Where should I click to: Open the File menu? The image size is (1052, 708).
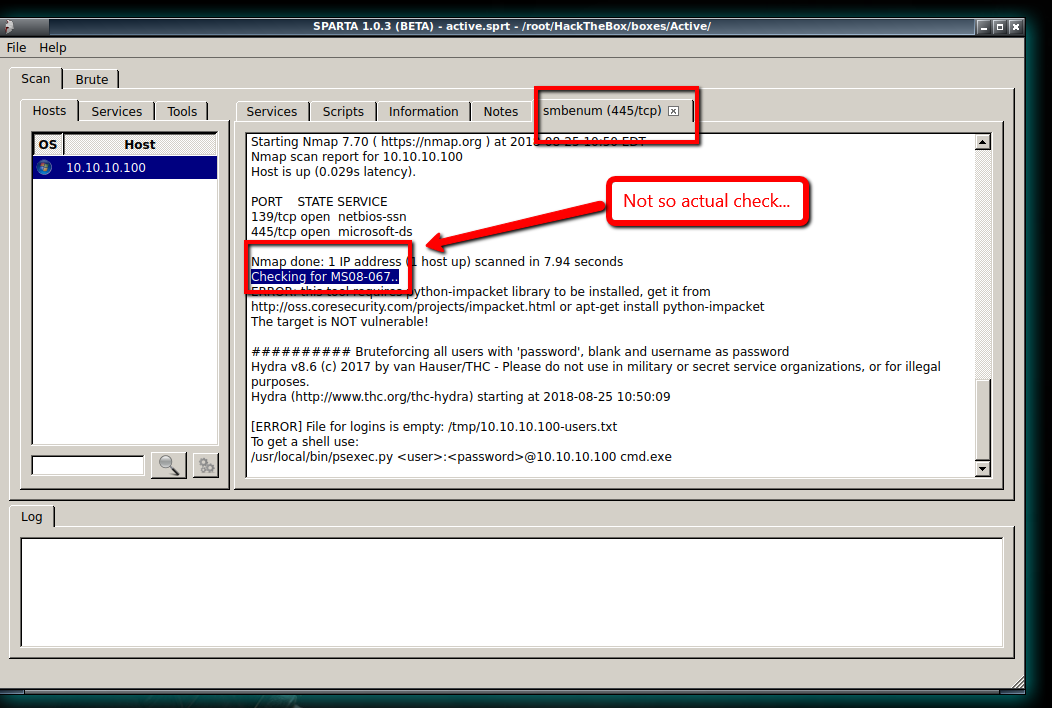[x=16, y=47]
